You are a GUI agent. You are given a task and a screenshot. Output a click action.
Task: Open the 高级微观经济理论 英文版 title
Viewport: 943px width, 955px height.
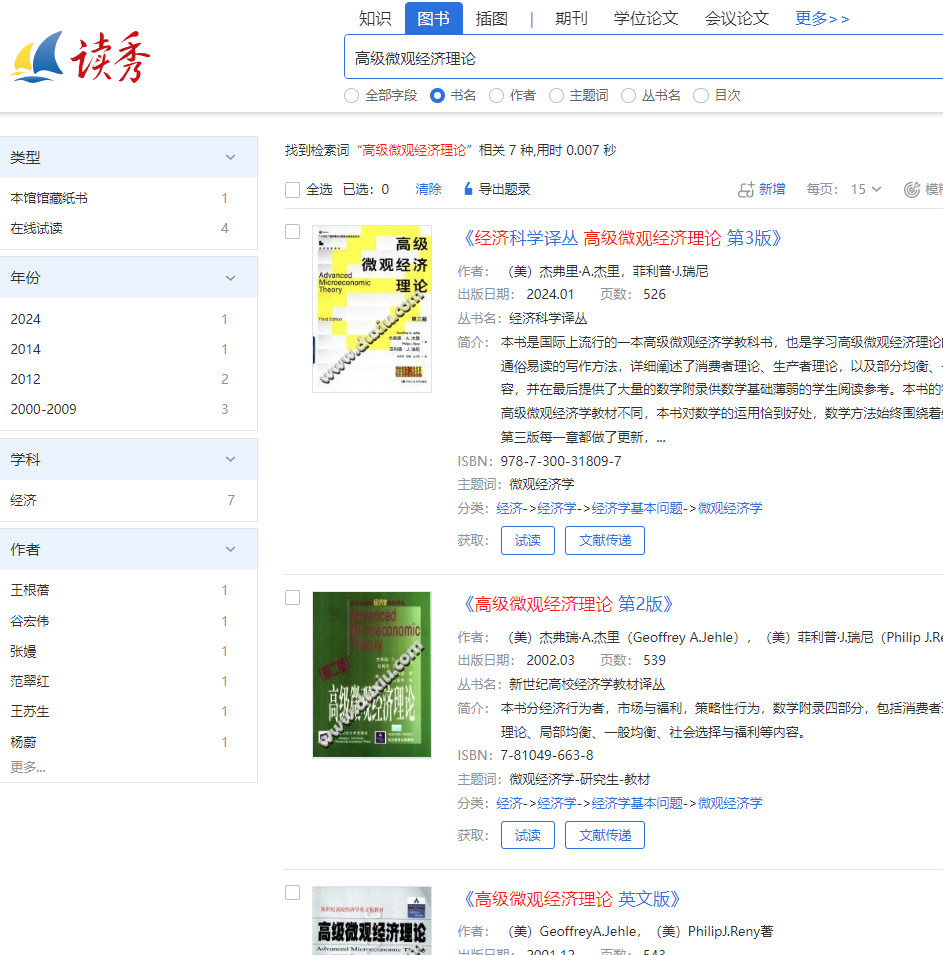click(572, 899)
